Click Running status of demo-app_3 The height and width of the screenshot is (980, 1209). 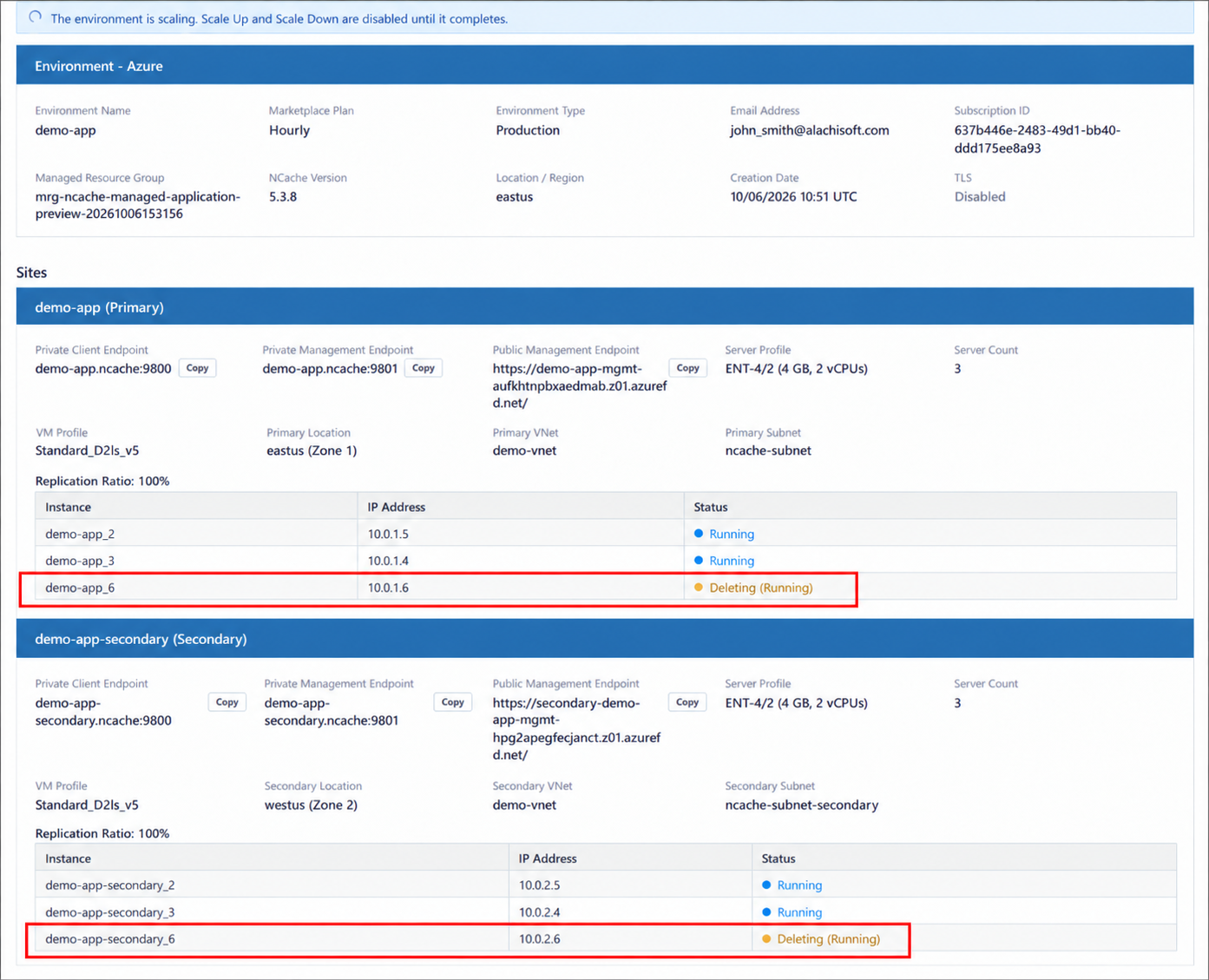[732, 561]
